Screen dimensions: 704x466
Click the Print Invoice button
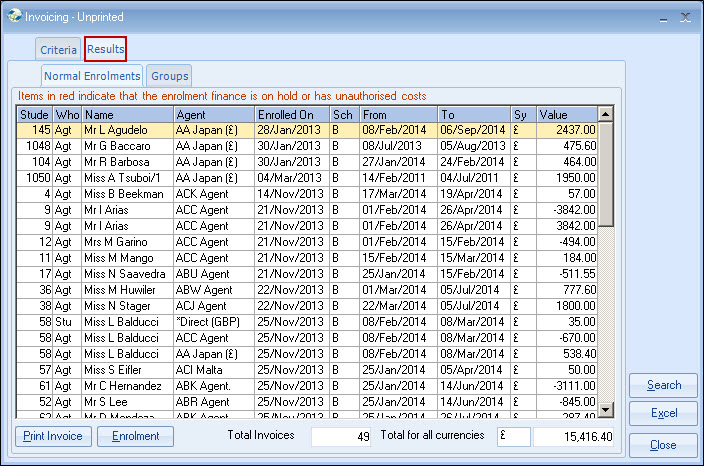pyautogui.click(x=54, y=436)
